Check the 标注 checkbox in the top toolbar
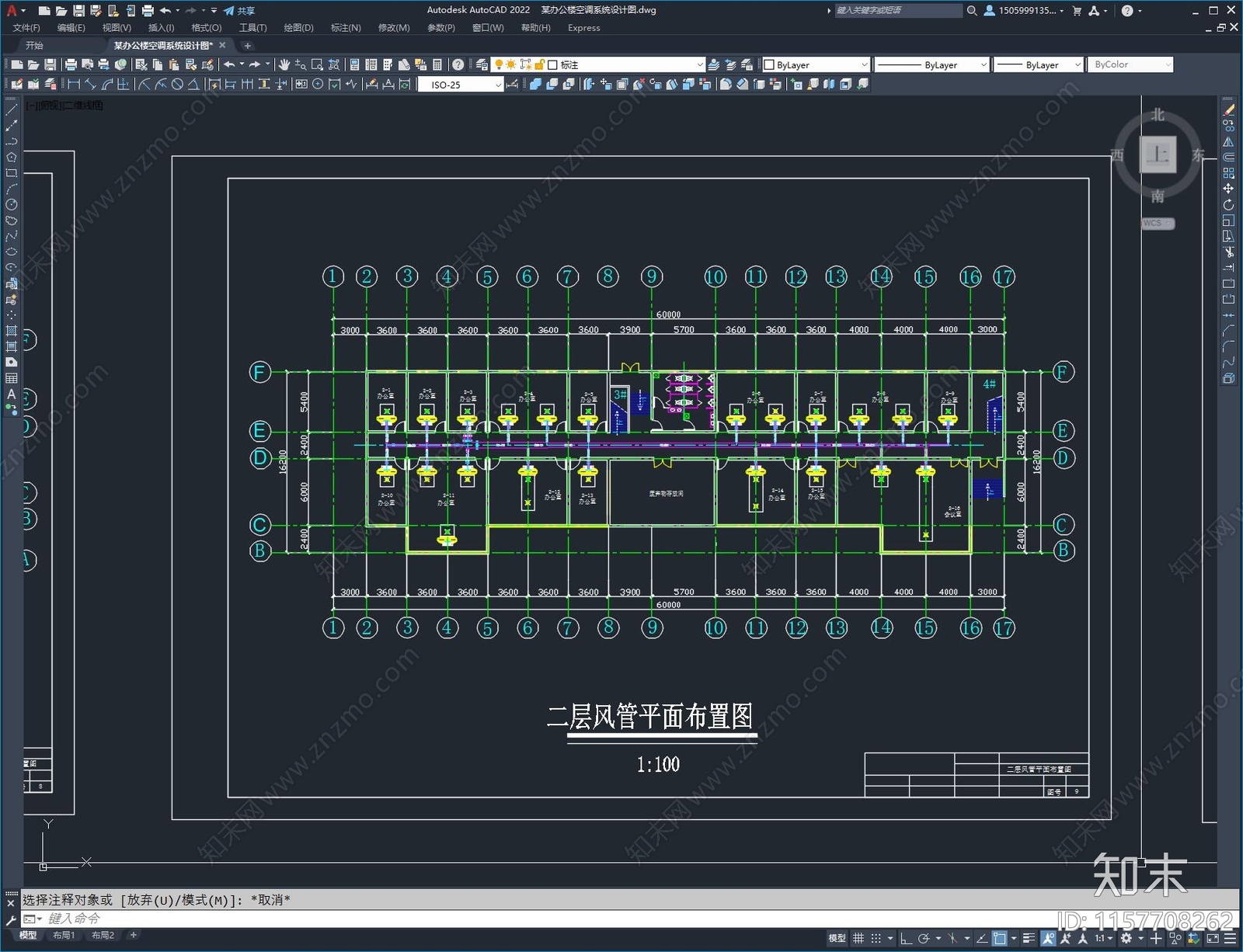 [x=553, y=64]
